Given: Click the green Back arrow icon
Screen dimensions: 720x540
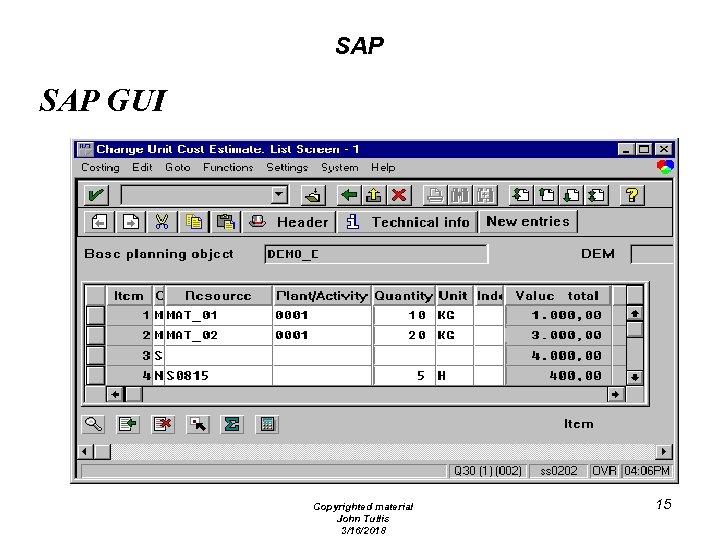Looking at the screenshot, I should click(349, 195).
